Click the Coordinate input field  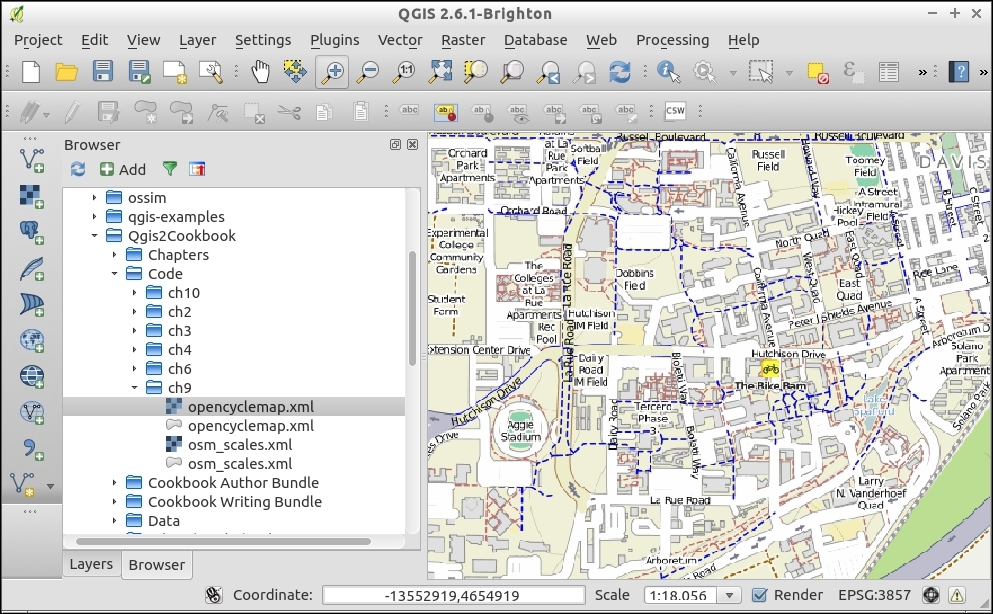coord(450,595)
